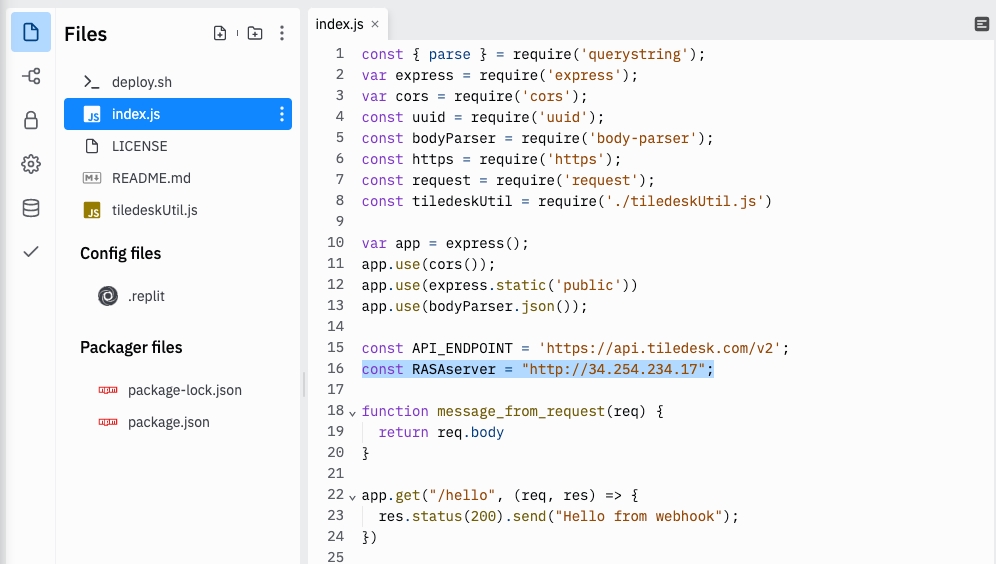This screenshot has width=996, height=564.
Task: Open the Secrets lock icon
Action: [30, 121]
